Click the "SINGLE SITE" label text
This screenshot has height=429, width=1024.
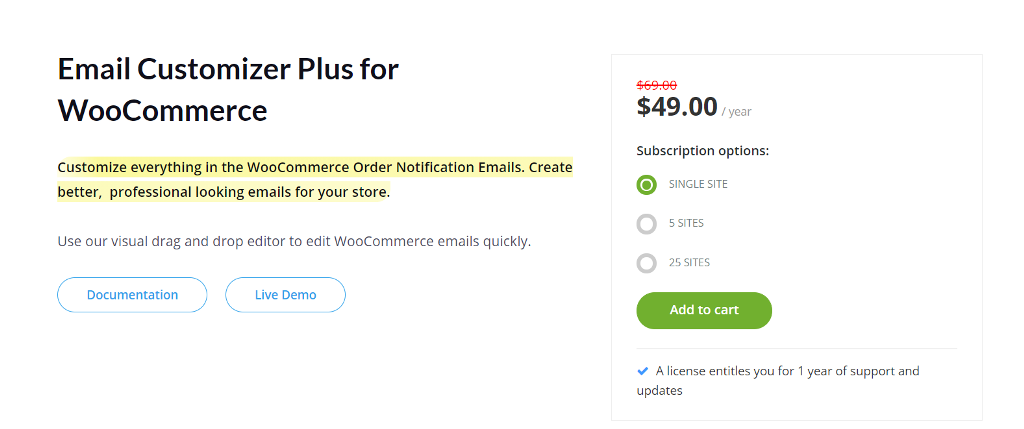[x=698, y=185]
